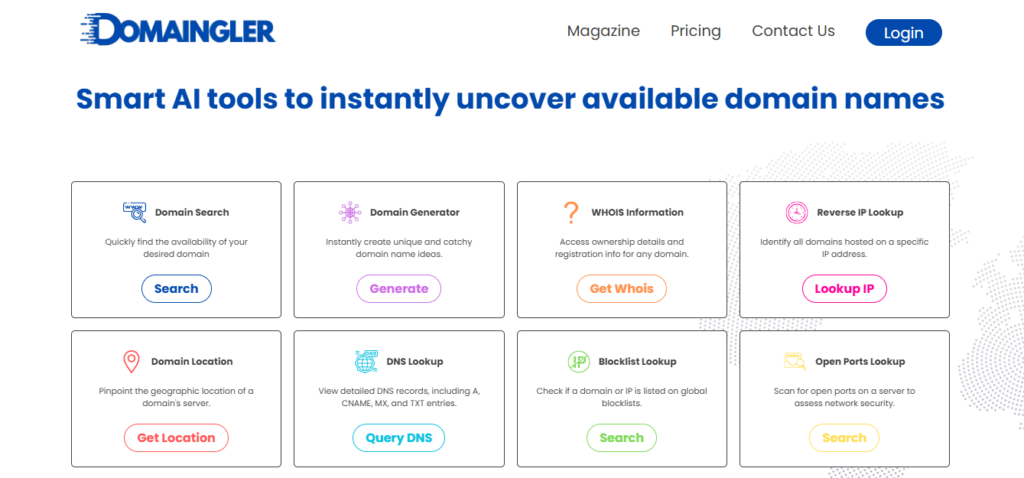Click the Domain Location pin icon
This screenshot has height=478, width=1024.
click(x=132, y=361)
